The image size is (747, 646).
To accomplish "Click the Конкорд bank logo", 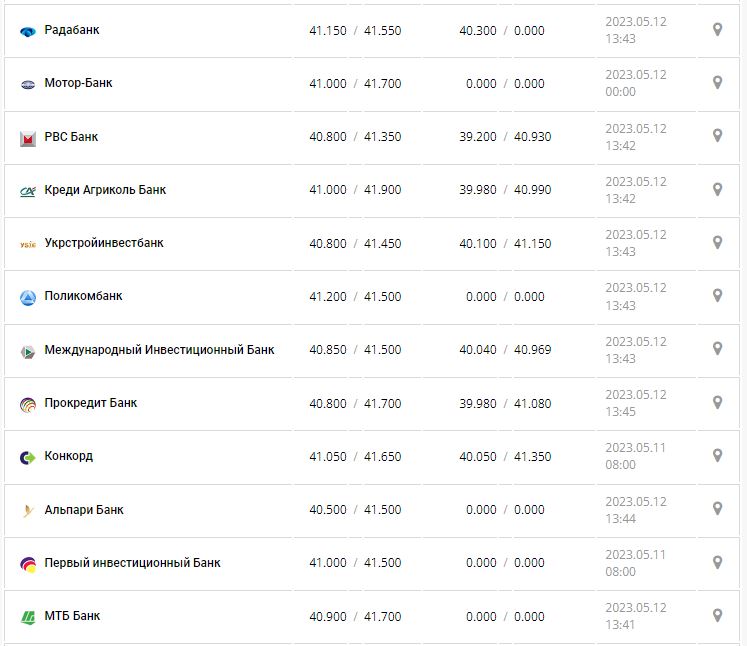I will (28, 457).
